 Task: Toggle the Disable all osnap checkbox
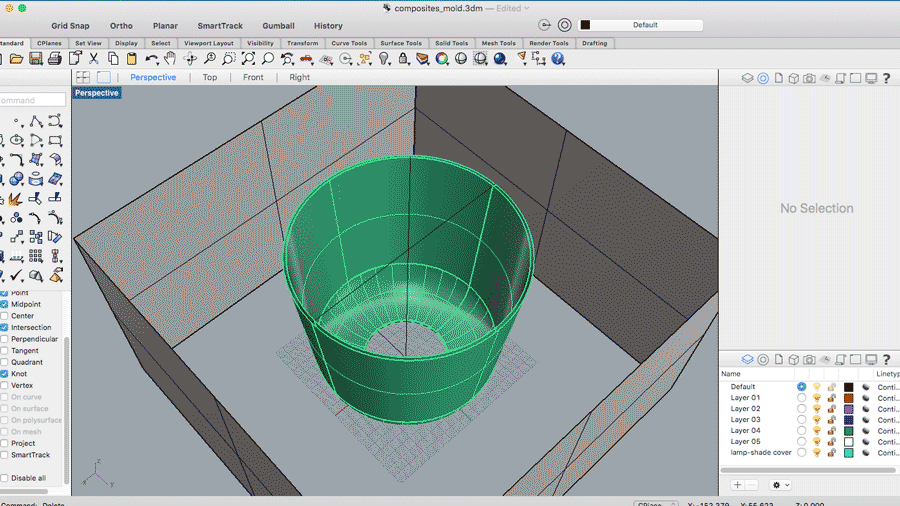4,478
